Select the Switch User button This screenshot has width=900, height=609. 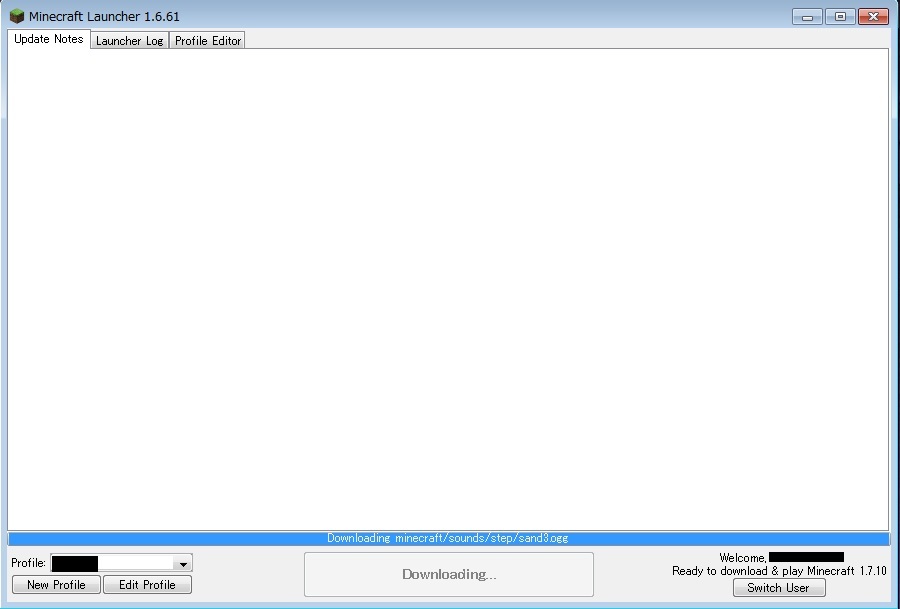(x=778, y=588)
